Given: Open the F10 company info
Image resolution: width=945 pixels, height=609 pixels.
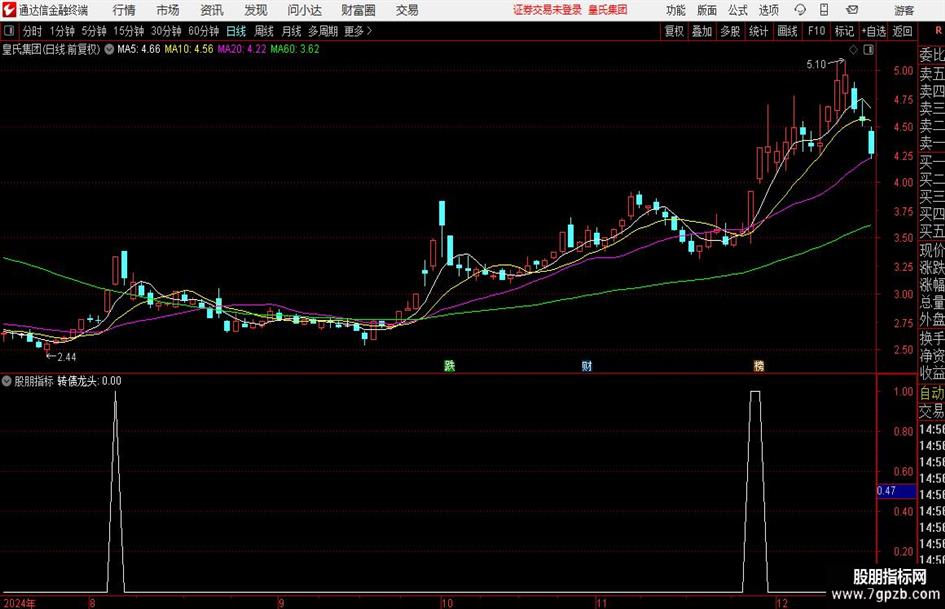Looking at the screenshot, I should tap(817, 31).
